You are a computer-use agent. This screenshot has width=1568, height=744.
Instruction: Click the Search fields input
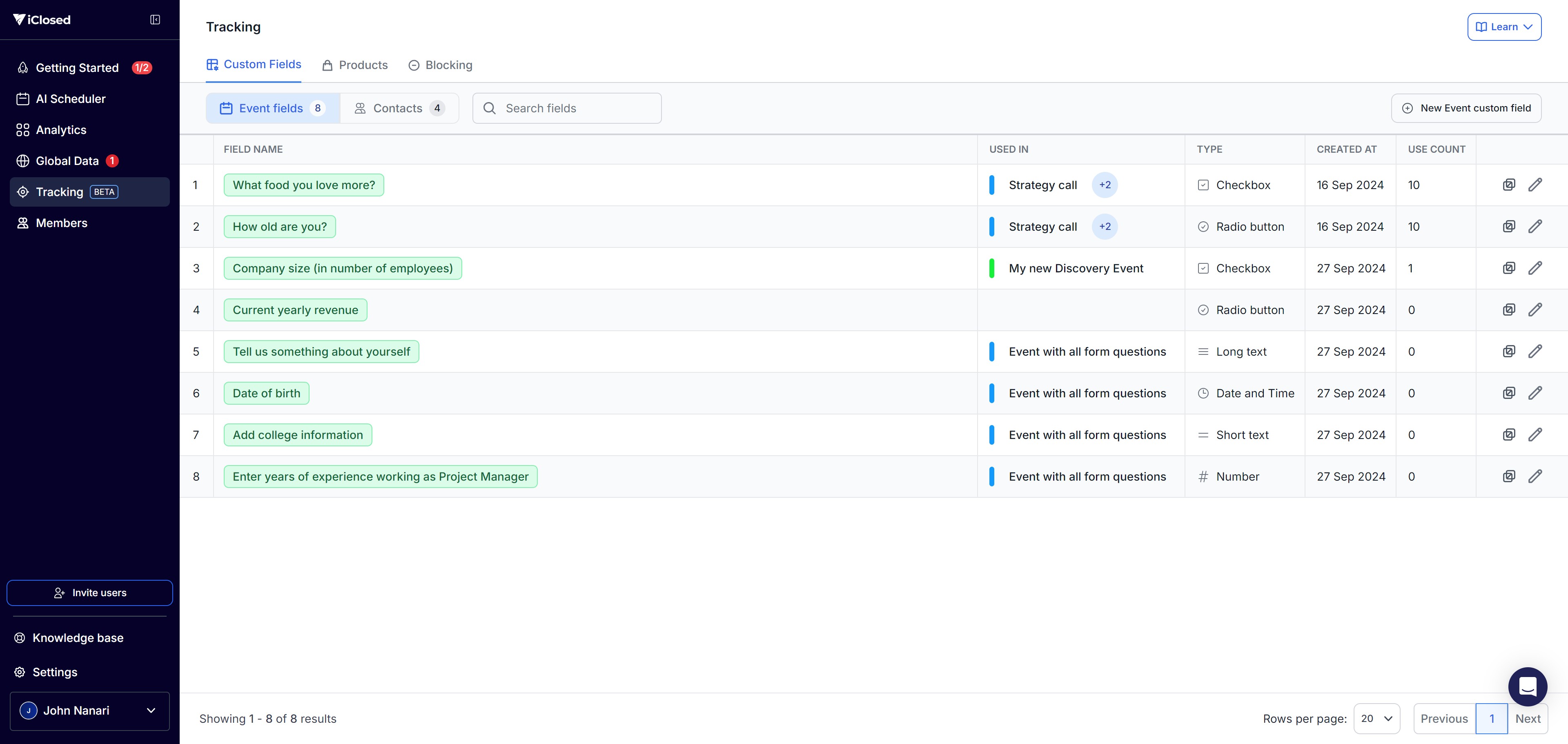click(567, 108)
